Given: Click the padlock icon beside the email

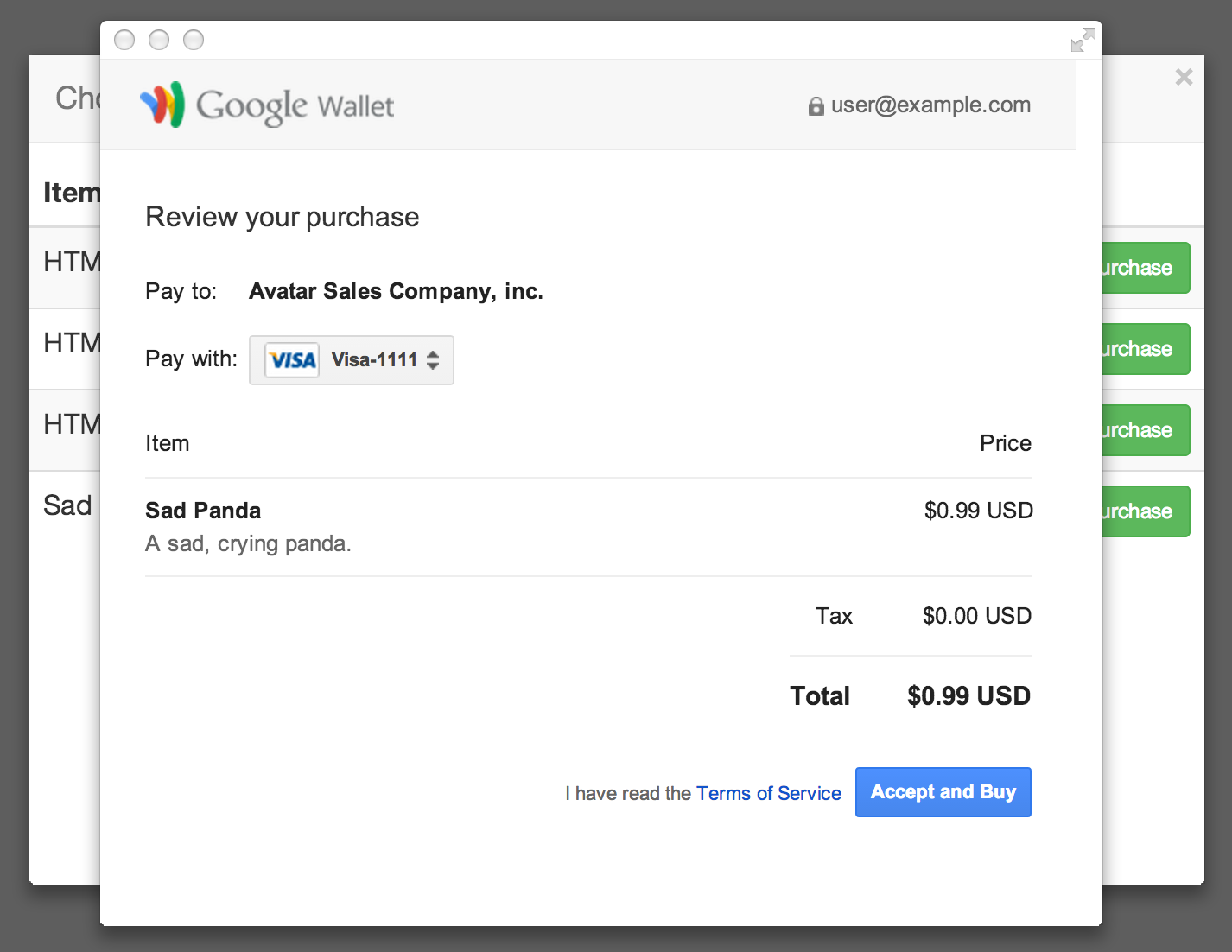Looking at the screenshot, I should point(816,106).
